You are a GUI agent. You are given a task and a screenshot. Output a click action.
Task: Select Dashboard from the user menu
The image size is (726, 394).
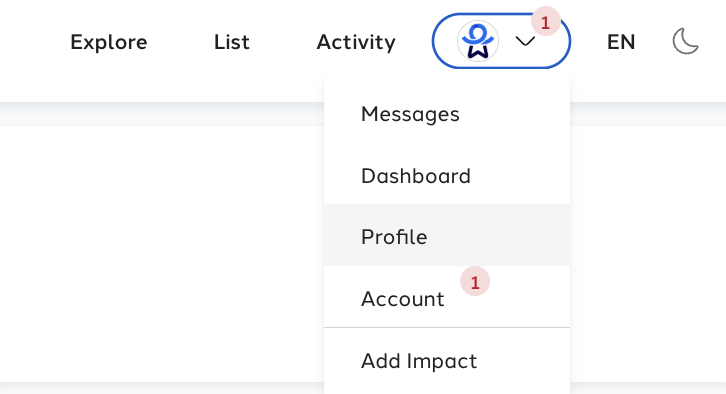(x=447, y=176)
